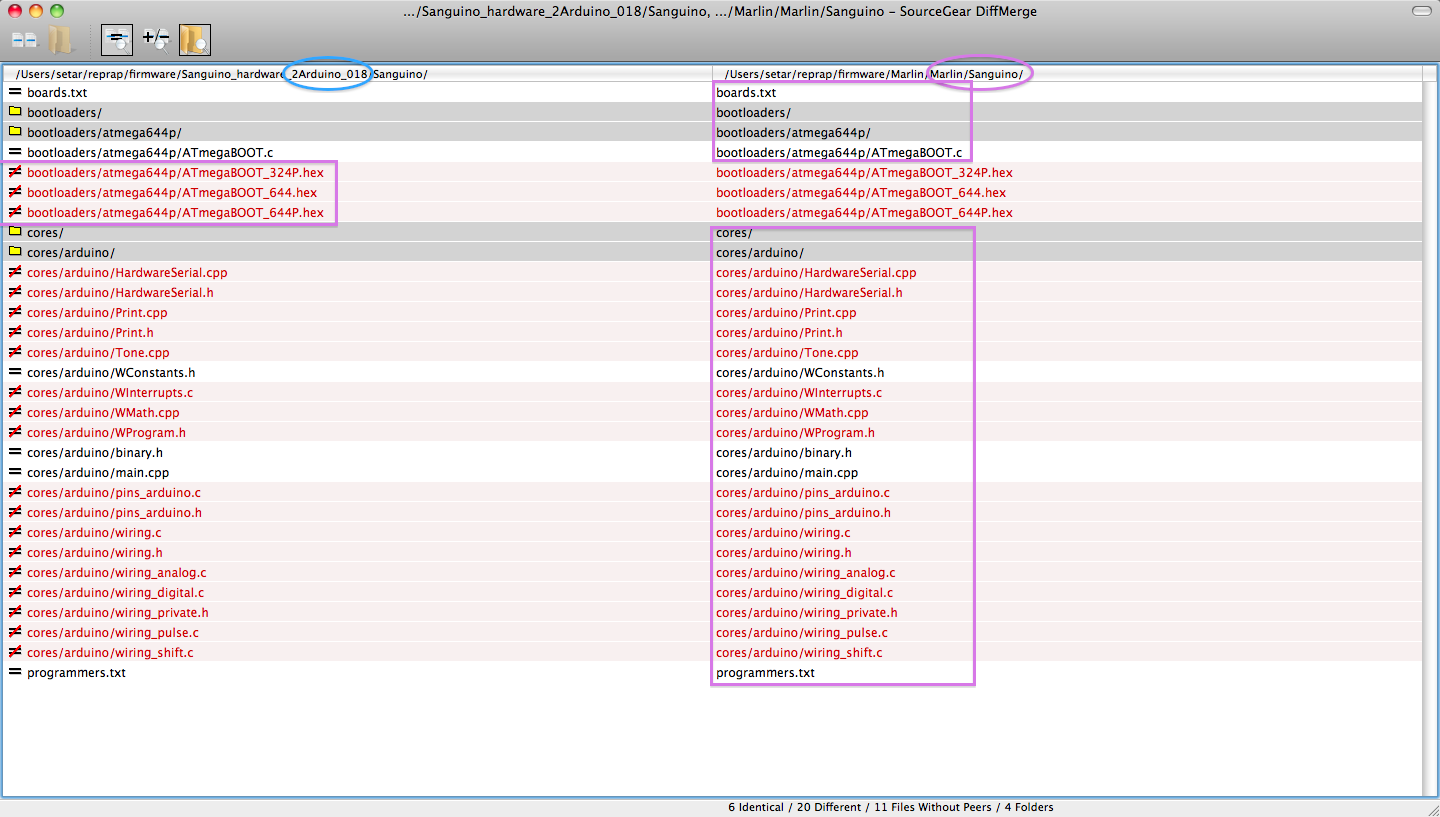1440x817 pixels.
Task: Click the yellow folder icon beside cores/
Action: (x=15, y=232)
